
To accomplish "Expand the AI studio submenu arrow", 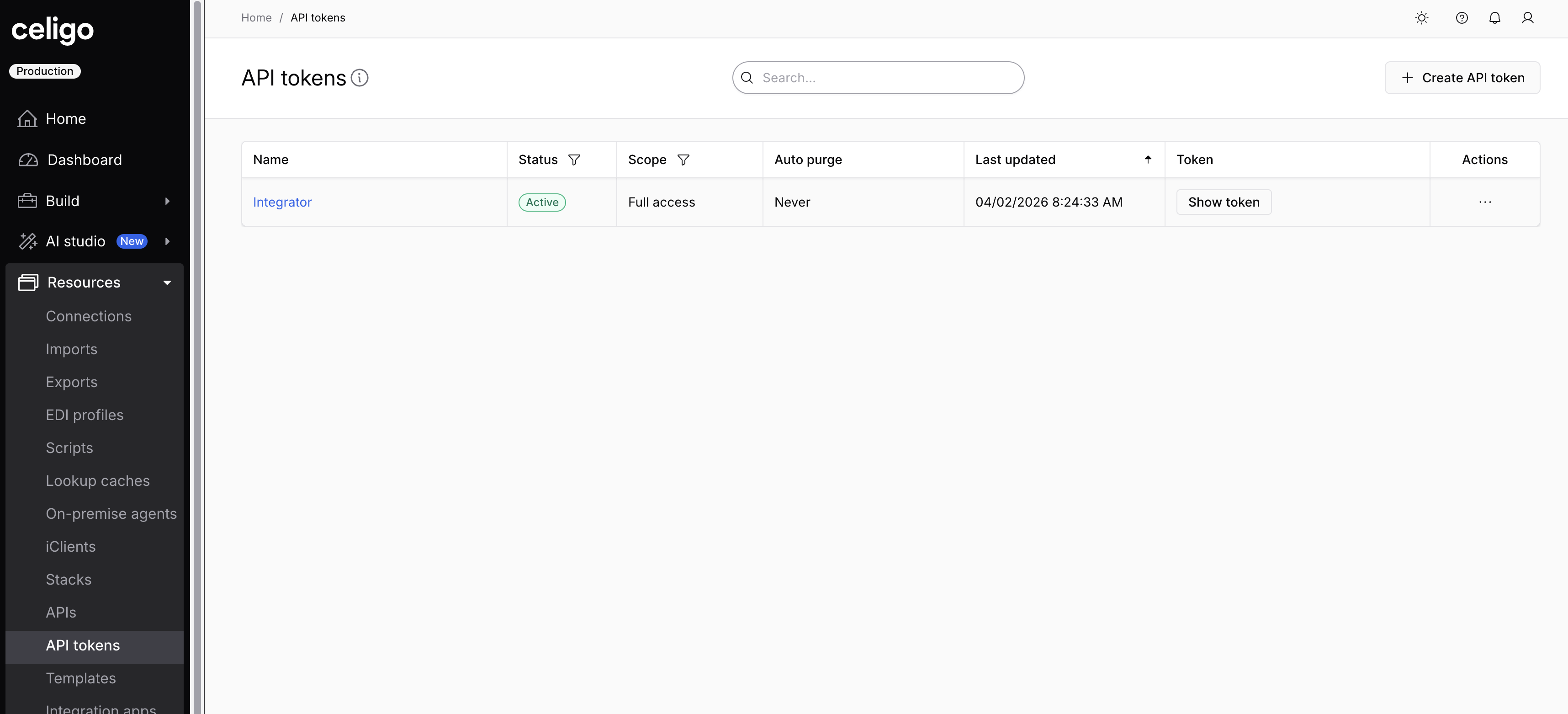I will point(167,241).
